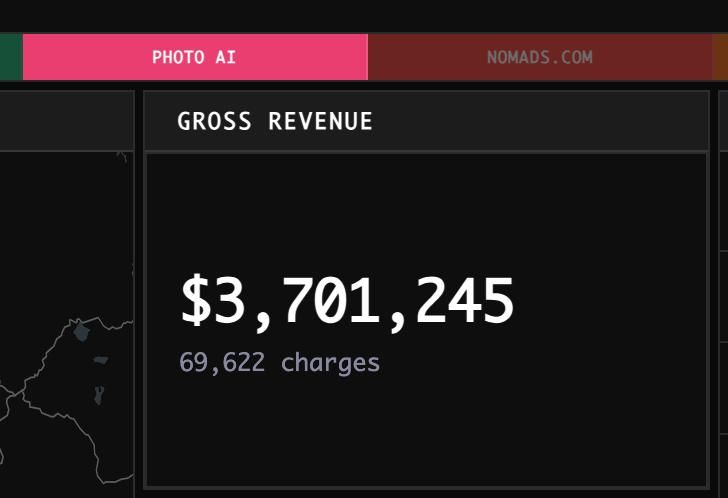Click the black bar above the product tabs
The image size is (728, 498).
pos(364,15)
